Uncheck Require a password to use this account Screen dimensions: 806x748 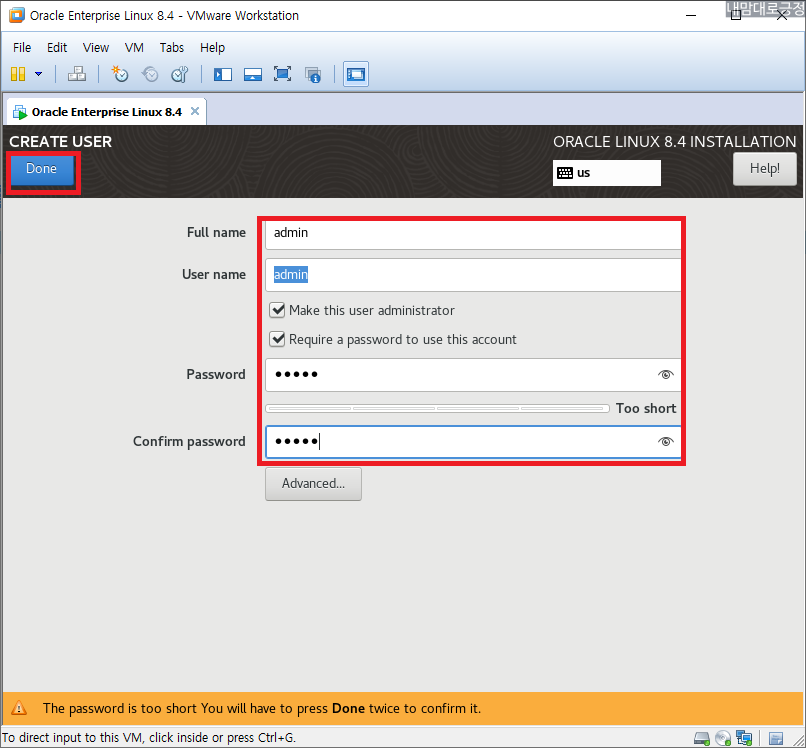[x=277, y=339]
